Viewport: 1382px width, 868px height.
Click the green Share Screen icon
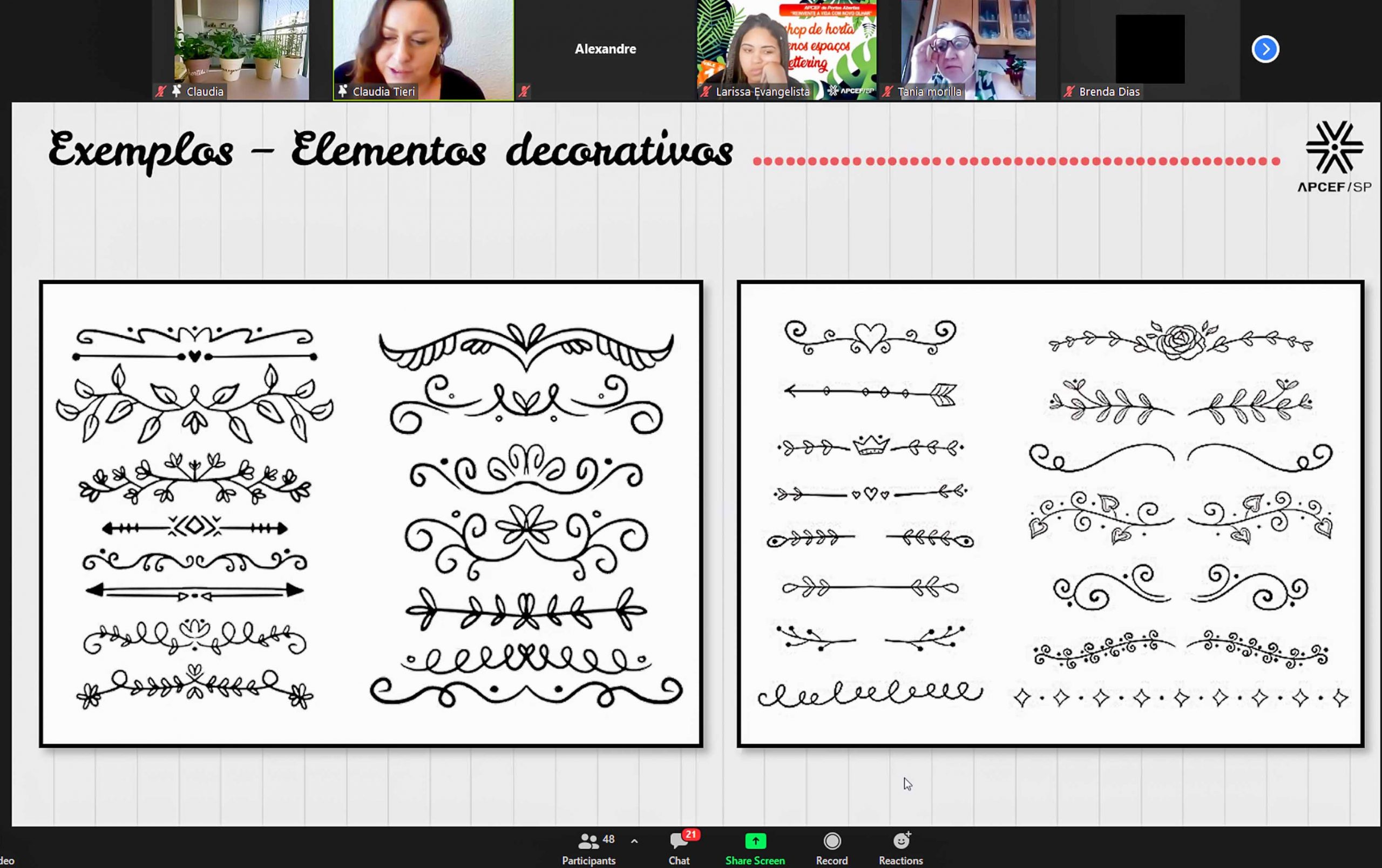click(x=755, y=841)
